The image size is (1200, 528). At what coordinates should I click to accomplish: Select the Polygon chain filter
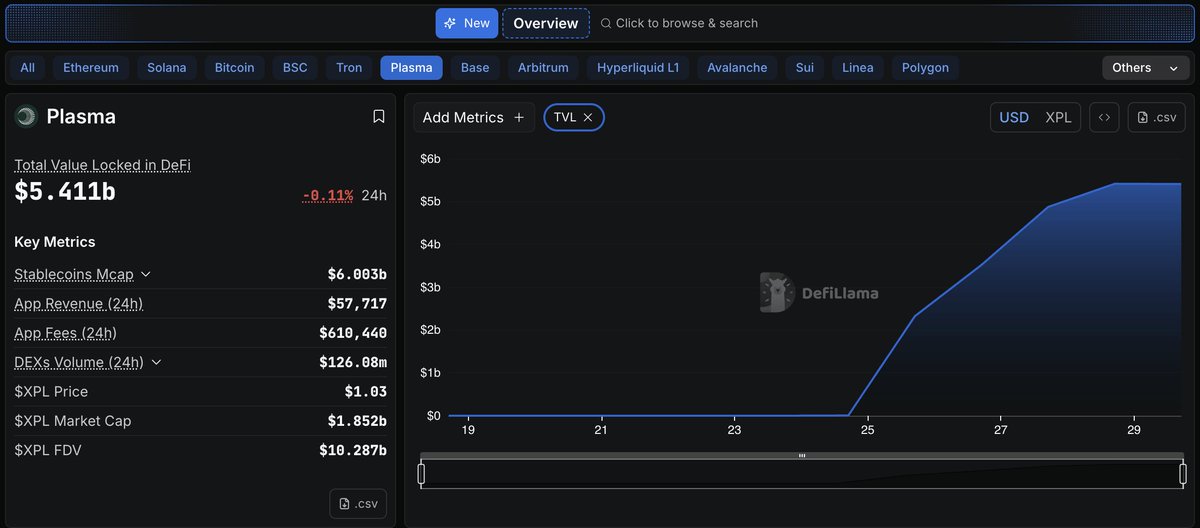(x=925, y=68)
